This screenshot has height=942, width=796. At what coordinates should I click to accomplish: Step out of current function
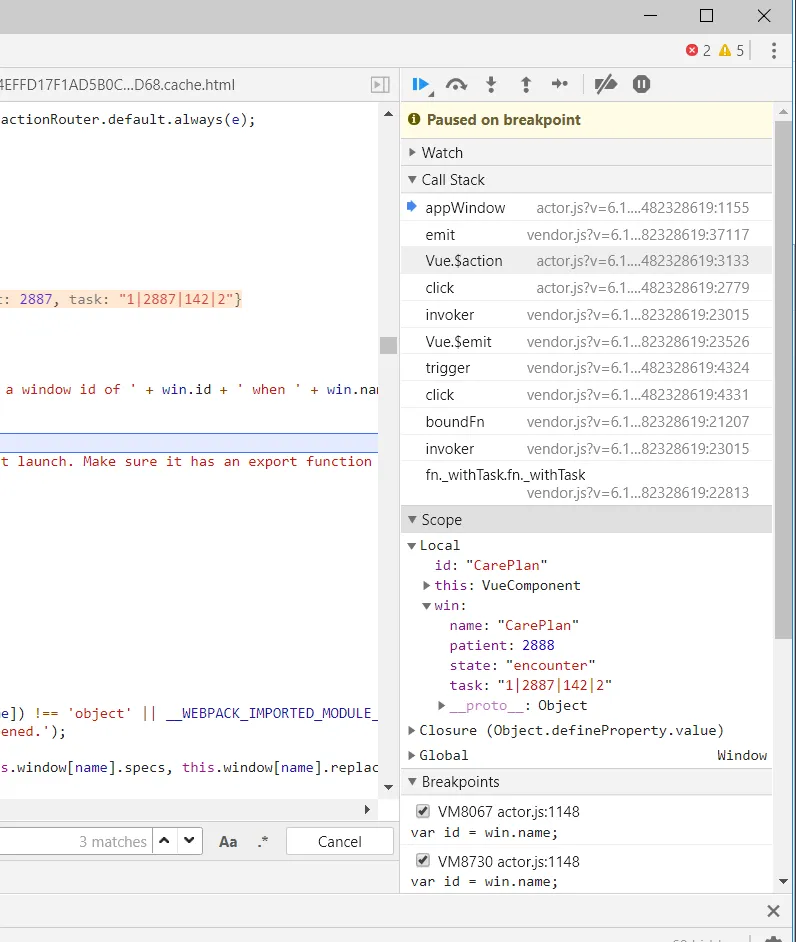[525, 85]
